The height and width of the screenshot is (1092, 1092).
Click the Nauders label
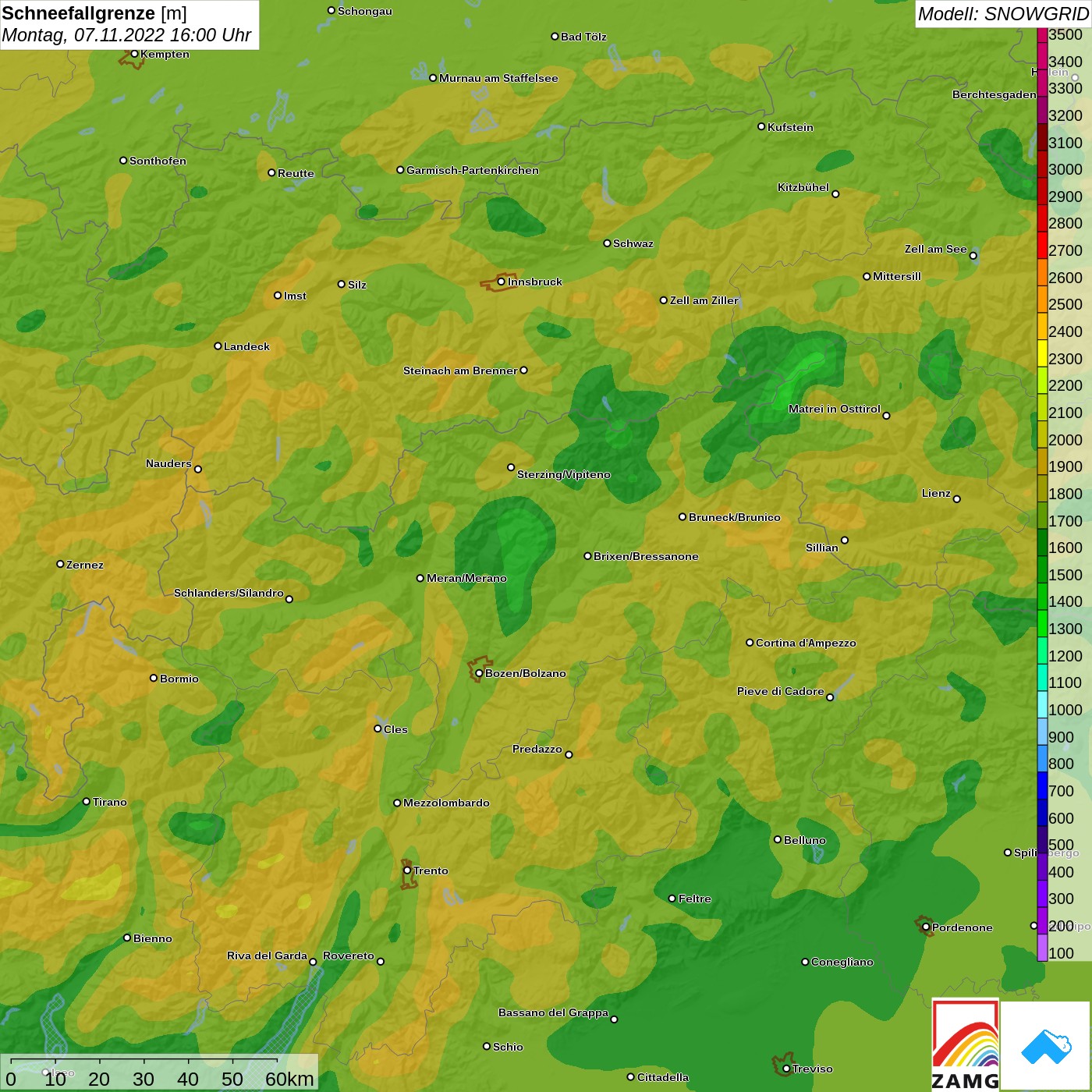pos(168,463)
